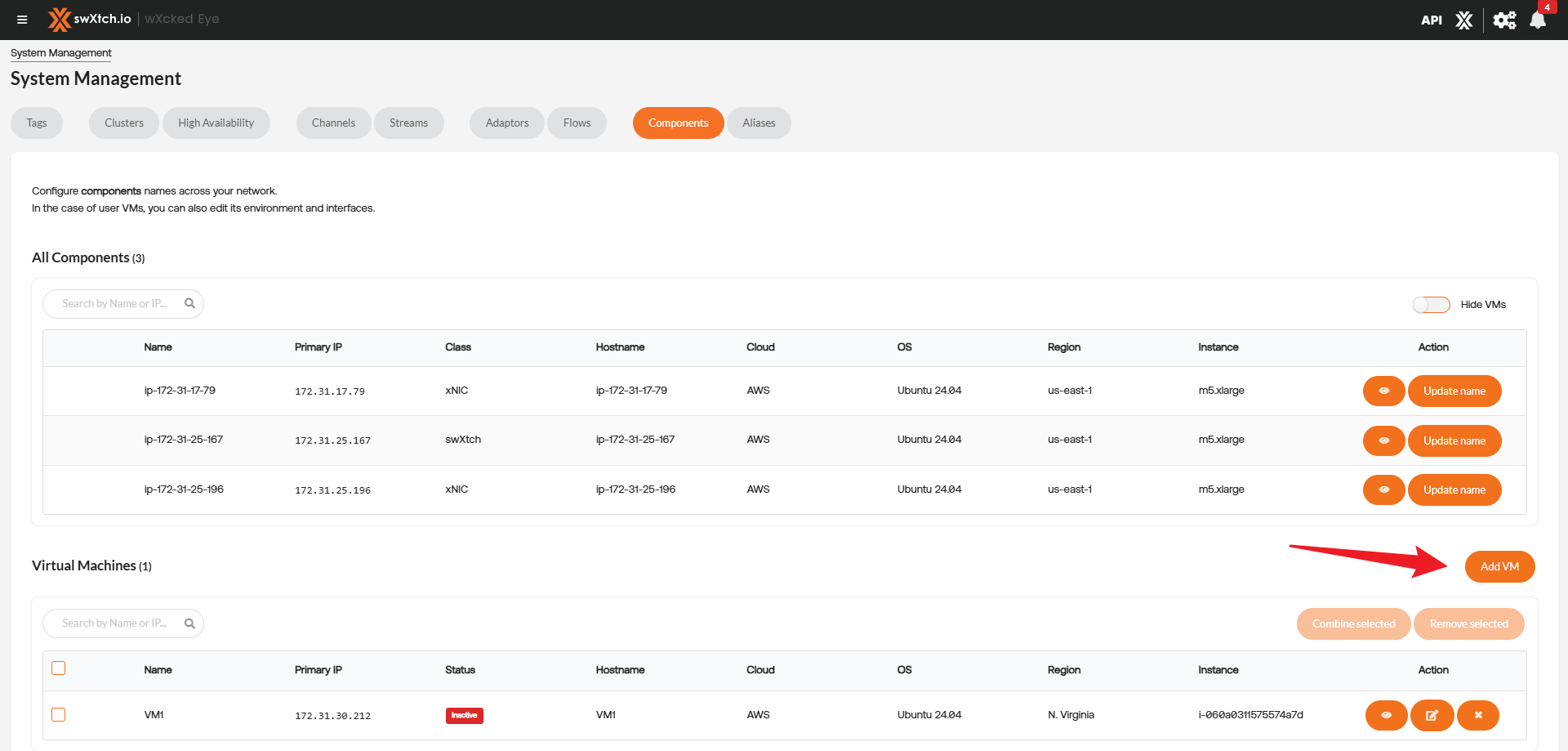Click the X logo icon beside API
Screen dimensions: 1568x751
pos(1464,20)
